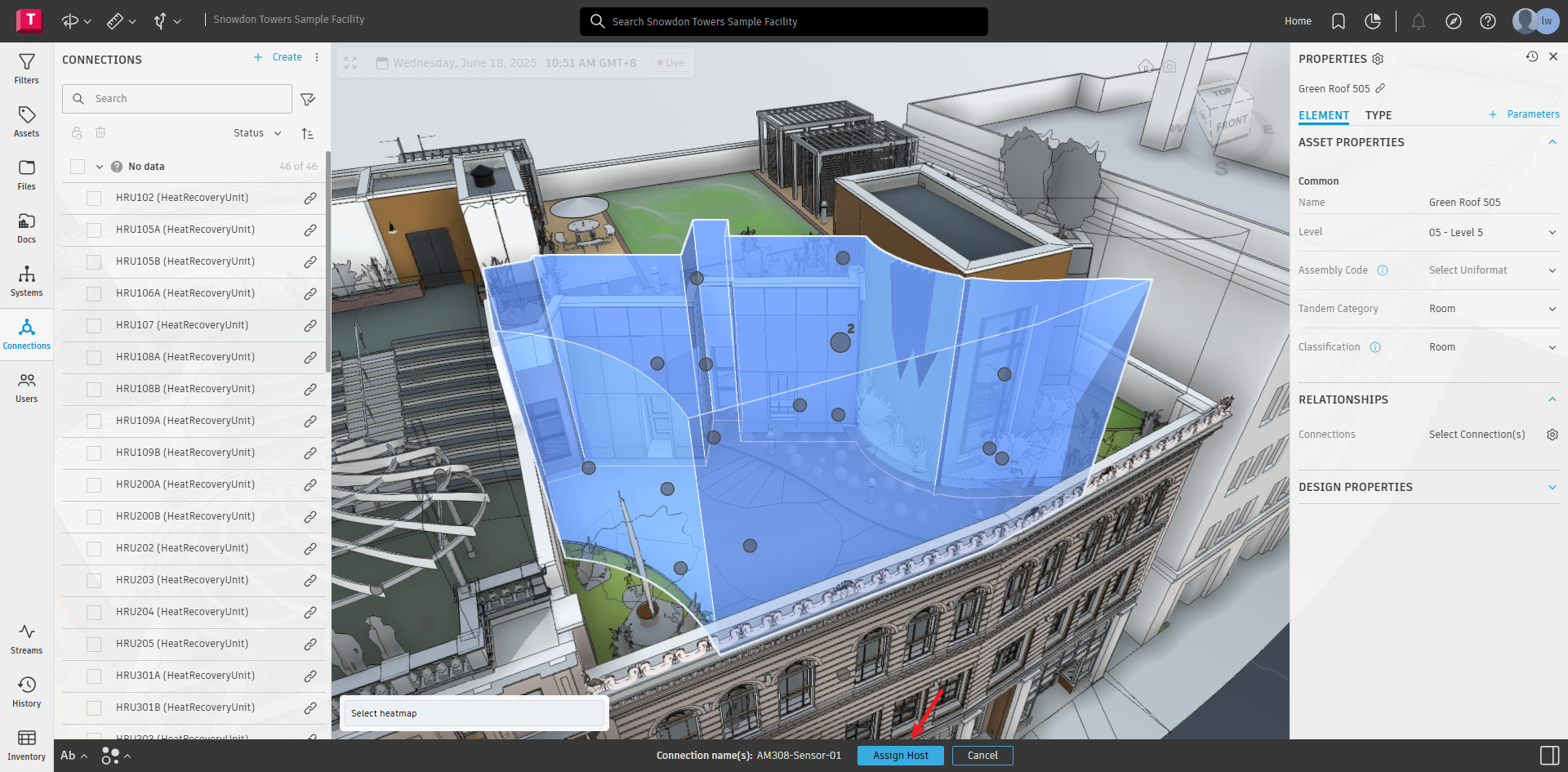Click the sort order icon
The image size is (1568, 772).
(x=308, y=133)
